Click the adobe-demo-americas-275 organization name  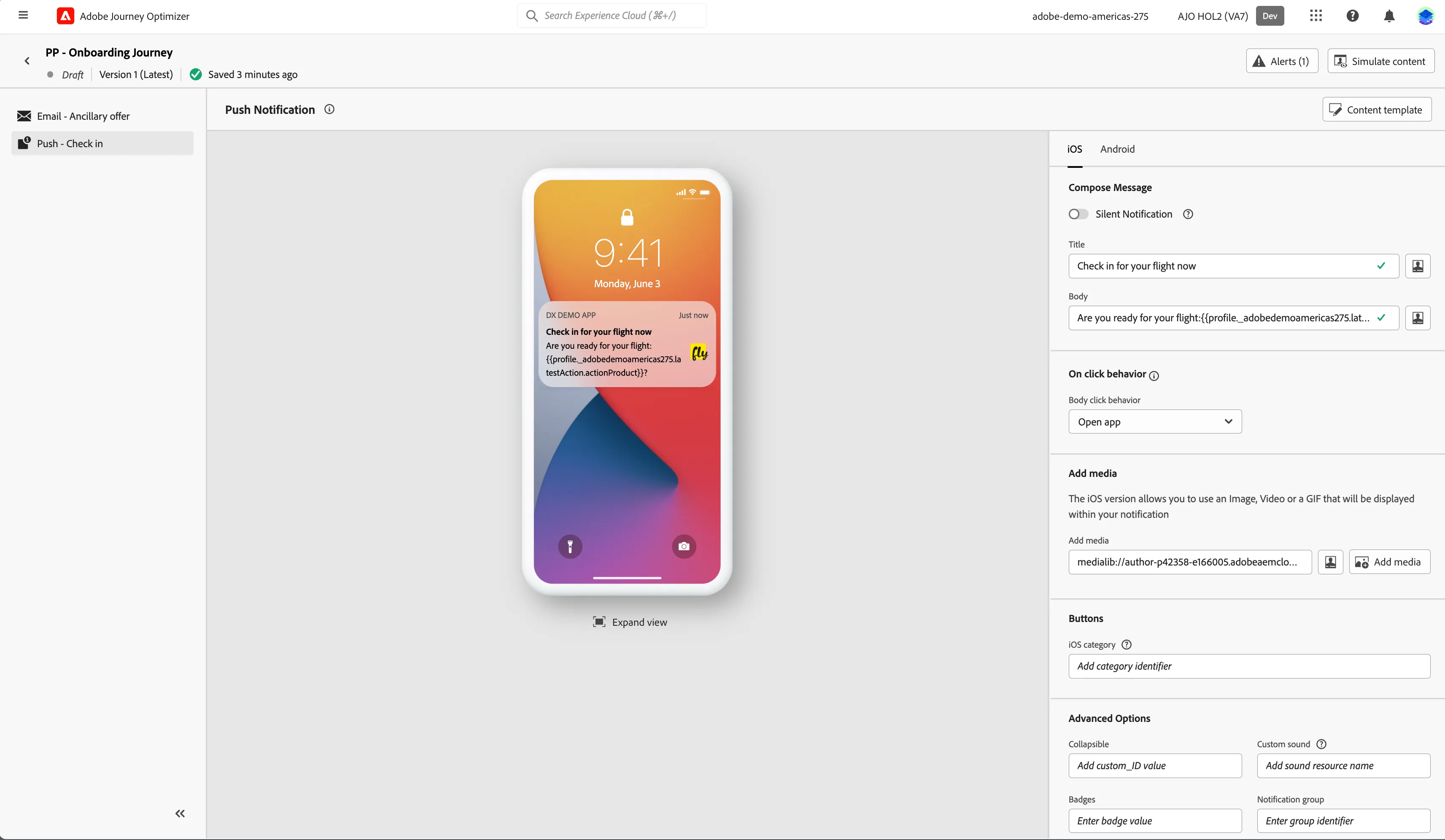coord(1090,16)
